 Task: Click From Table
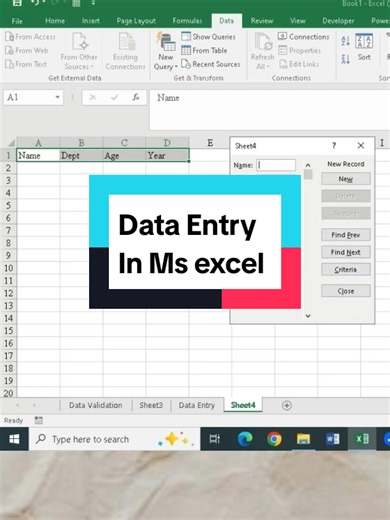pyautogui.click(x=204, y=50)
